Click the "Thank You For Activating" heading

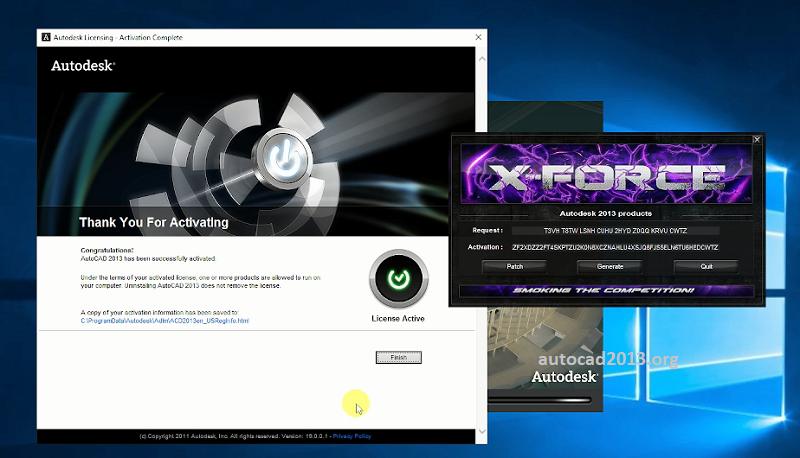click(x=154, y=222)
